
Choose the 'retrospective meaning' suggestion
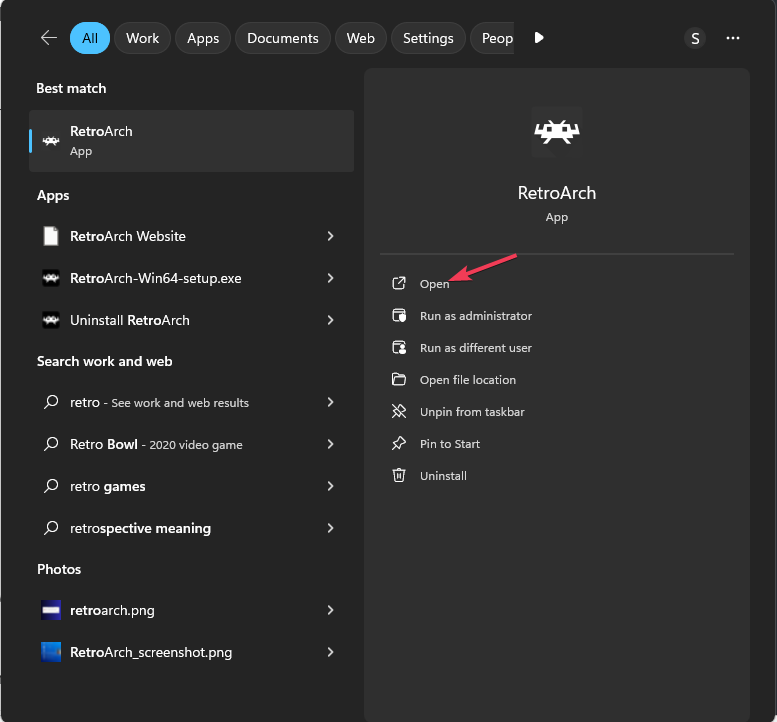[x=191, y=528]
